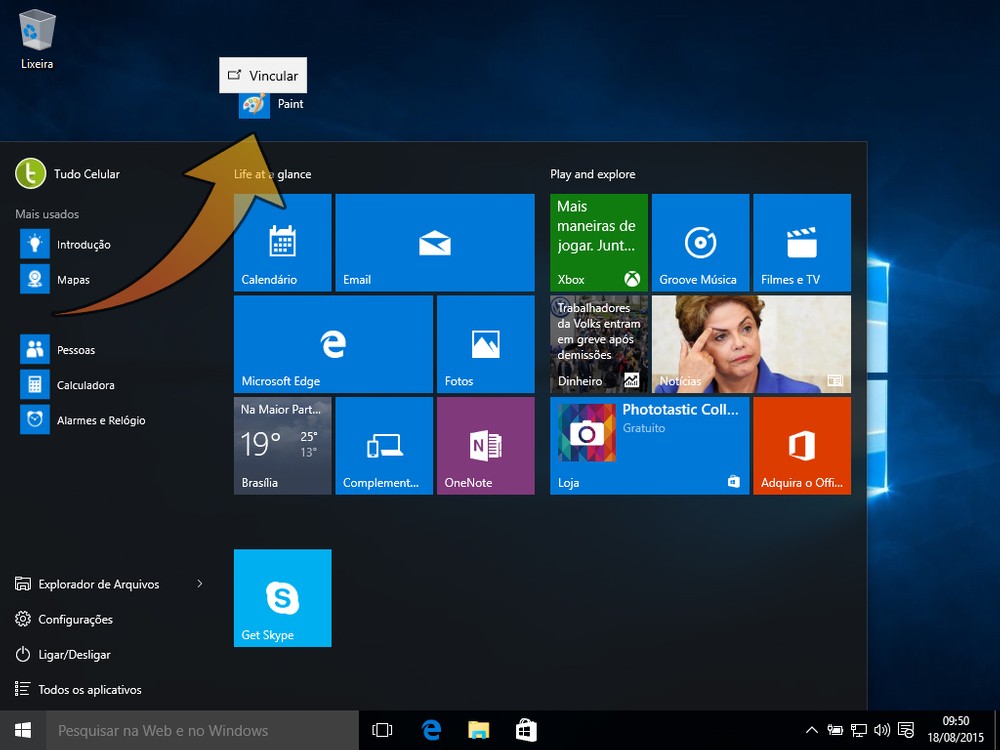
Task: Open Filmes e TV tile
Action: (x=801, y=243)
